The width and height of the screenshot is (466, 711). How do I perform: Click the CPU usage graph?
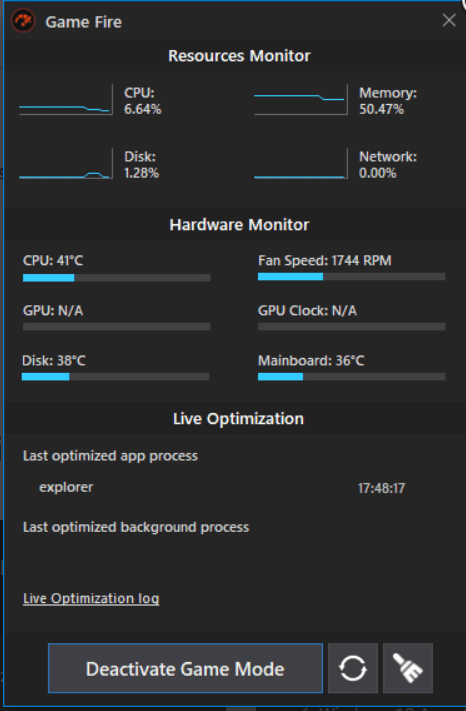coord(66,100)
